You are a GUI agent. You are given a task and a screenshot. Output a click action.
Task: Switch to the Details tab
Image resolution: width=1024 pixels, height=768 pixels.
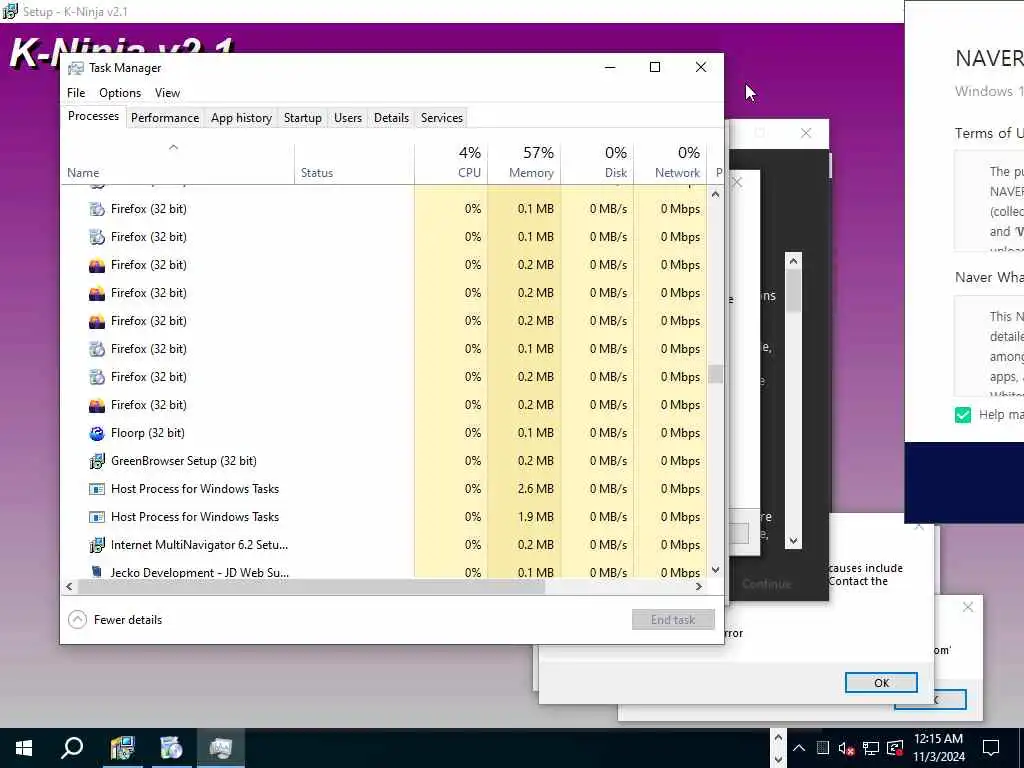point(391,118)
